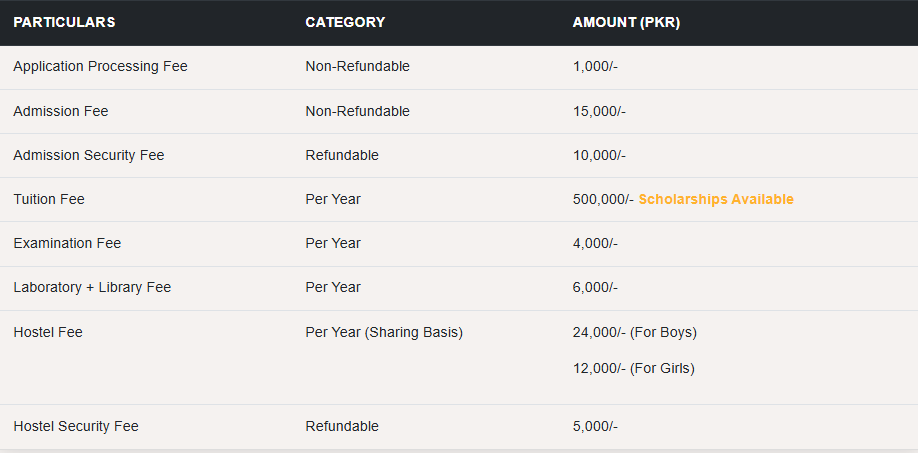918x453 pixels.
Task: Click the Tuition Fee row label
Action: click(49, 199)
